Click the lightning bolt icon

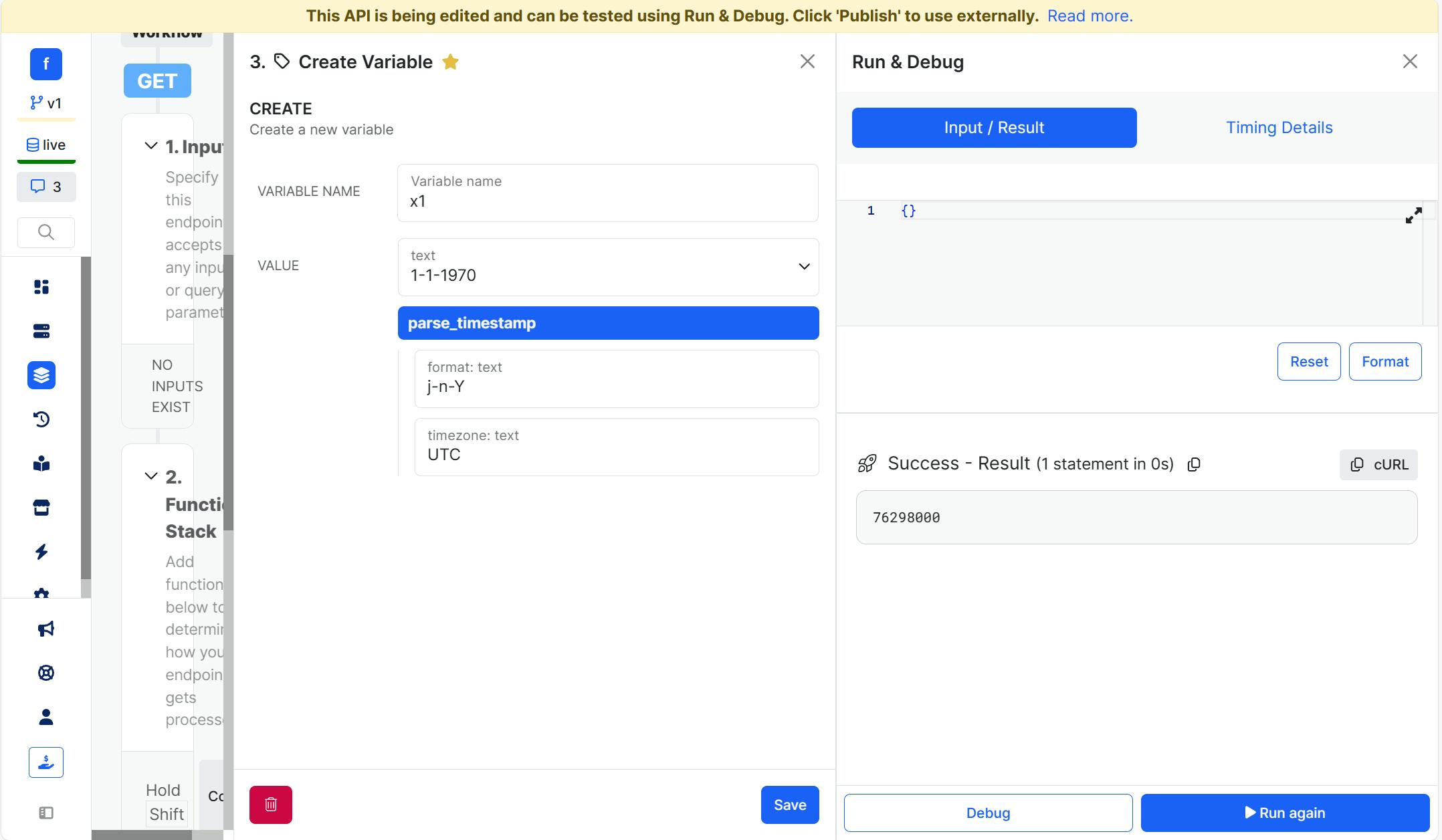[x=41, y=552]
